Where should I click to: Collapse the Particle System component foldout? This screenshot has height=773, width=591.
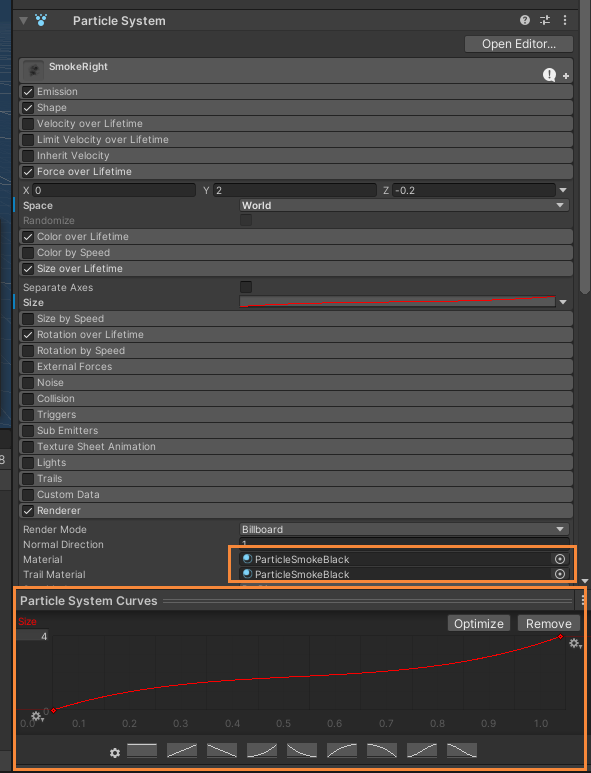[23, 21]
